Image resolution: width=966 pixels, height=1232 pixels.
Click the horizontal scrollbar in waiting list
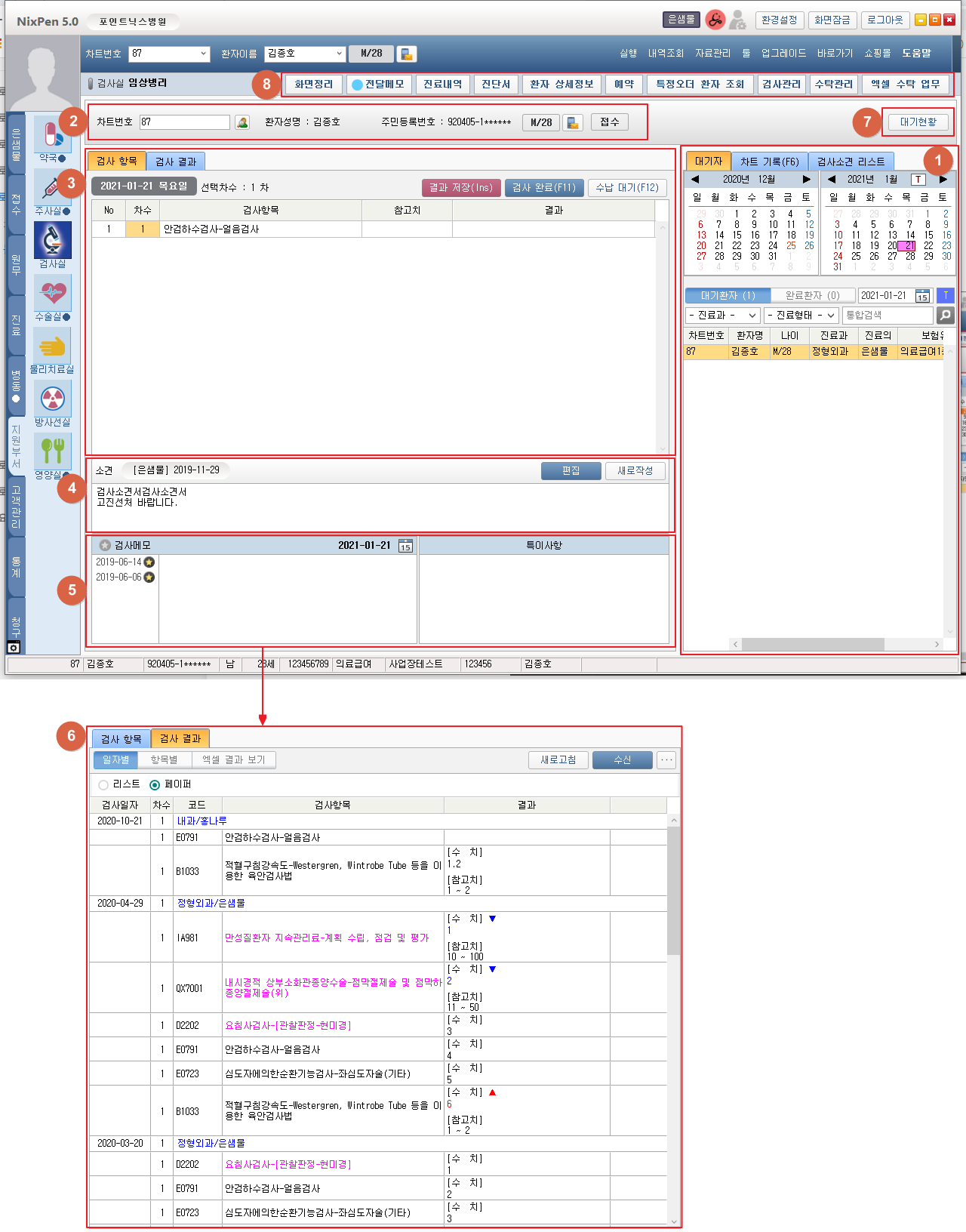pos(813,644)
